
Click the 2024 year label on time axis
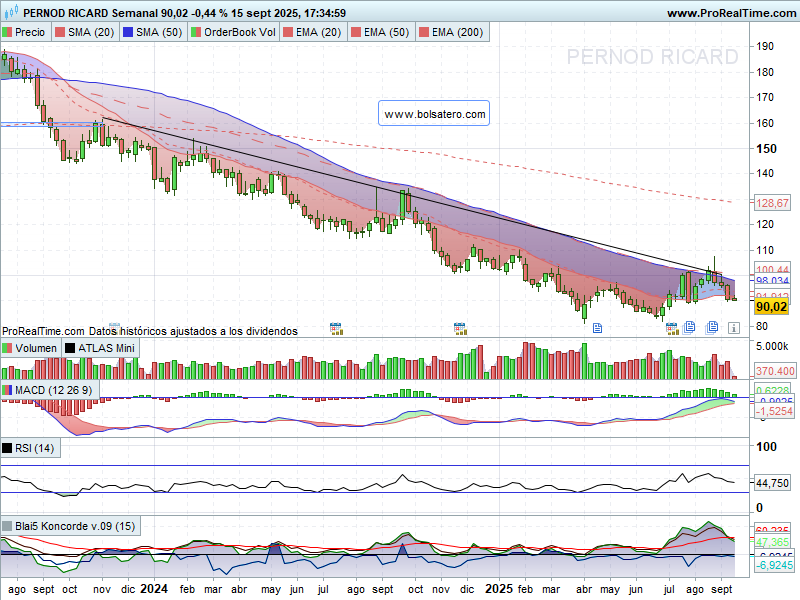(154, 589)
